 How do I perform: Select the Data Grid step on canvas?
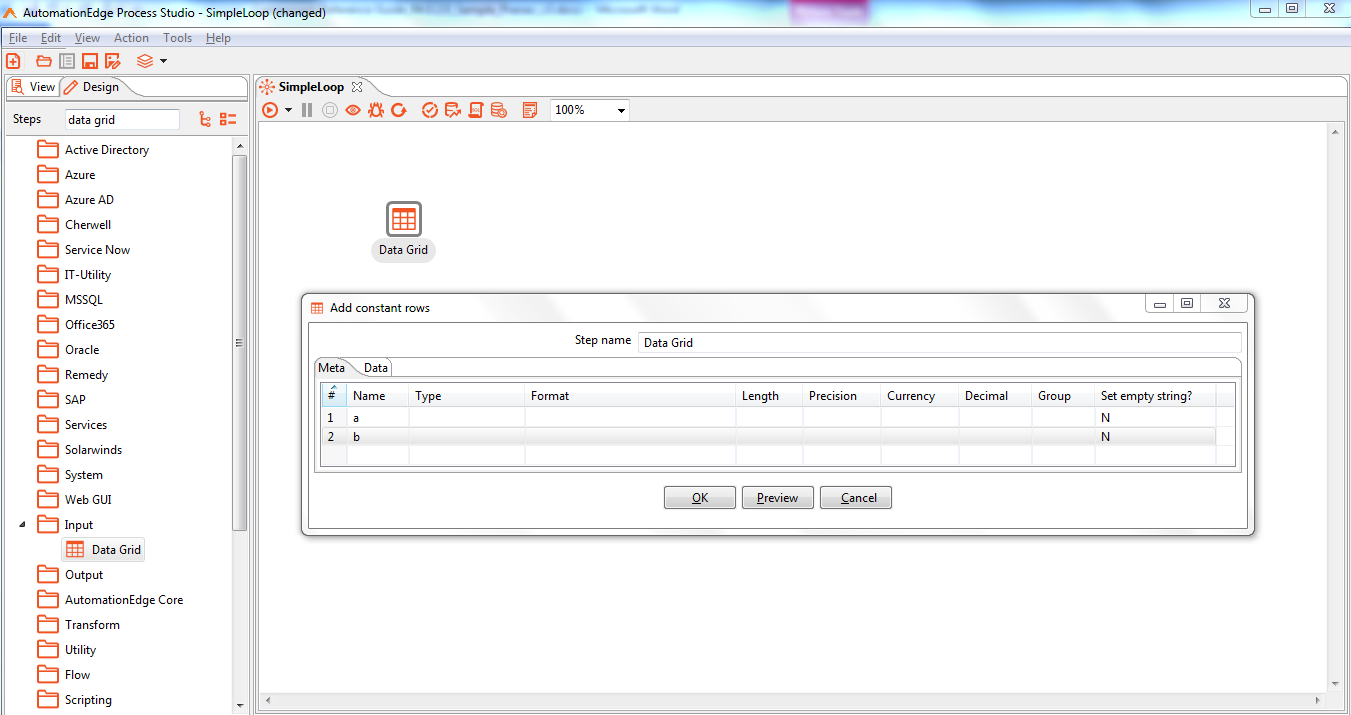pos(404,219)
